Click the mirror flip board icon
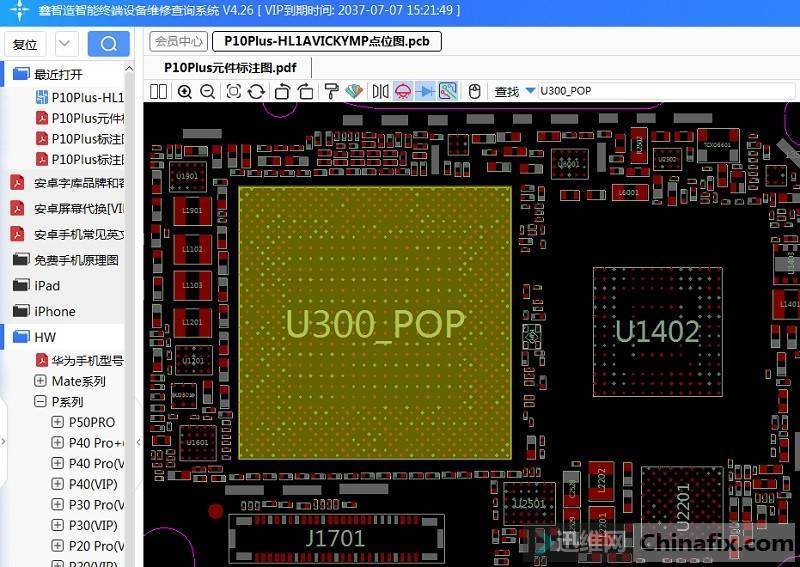The width and height of the screenshot is (800, 567). [380, 91]
